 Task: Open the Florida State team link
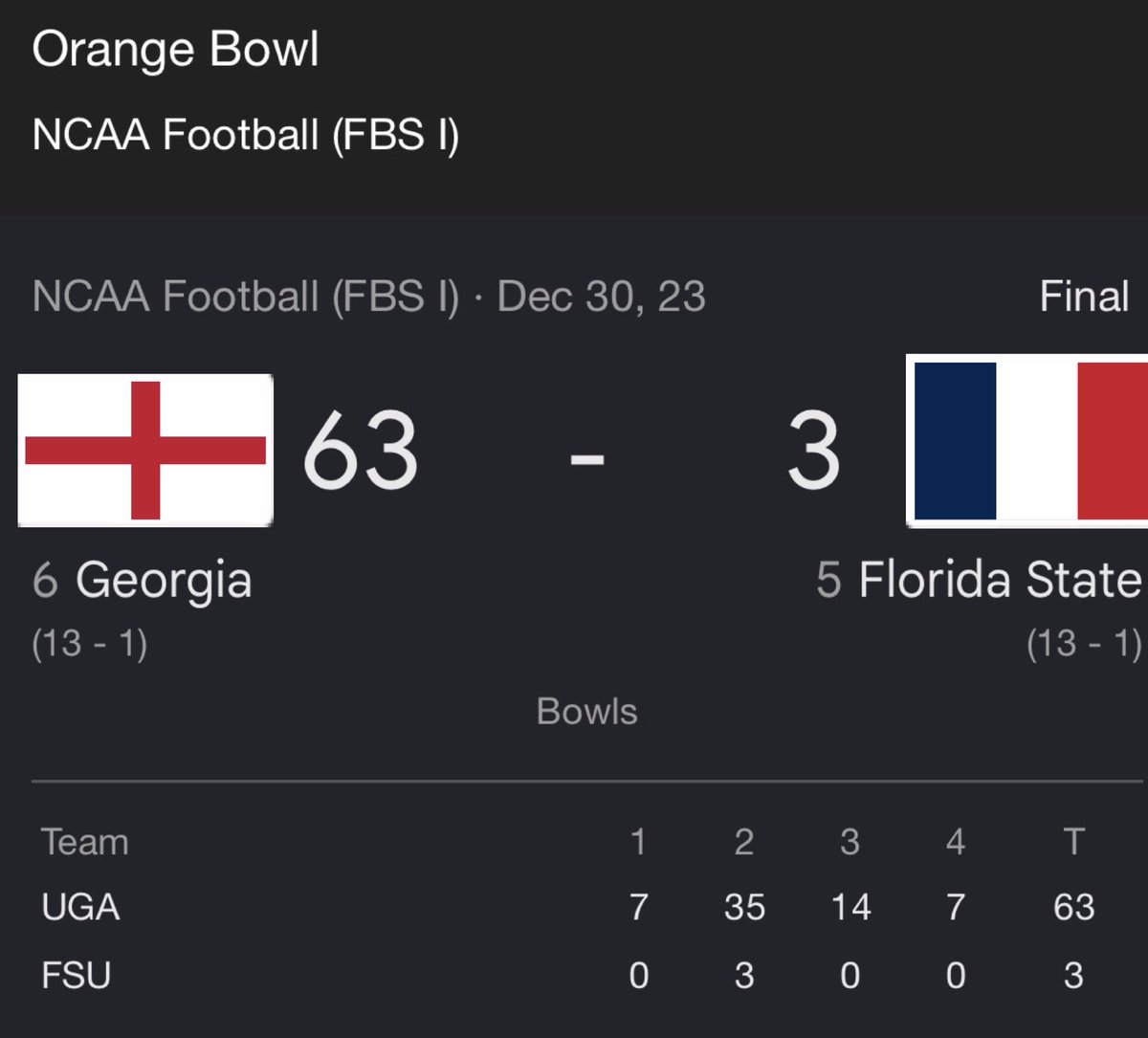1000,580
